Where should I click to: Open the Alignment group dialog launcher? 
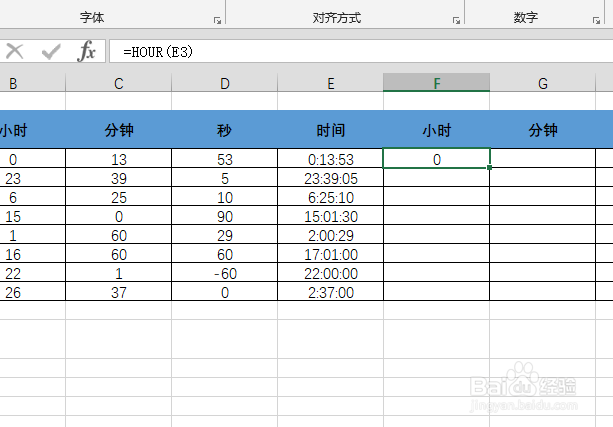click(456, 20)
